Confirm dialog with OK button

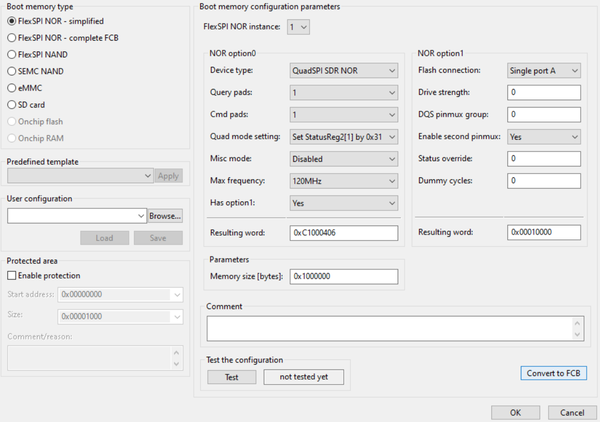pyautogui.click(x=515, y=411)
